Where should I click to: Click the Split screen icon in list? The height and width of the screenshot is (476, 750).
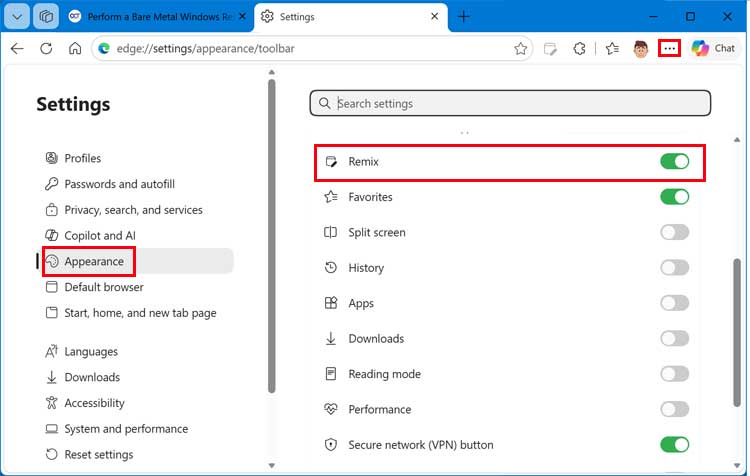pyautogui.click(x=331, y=232)
